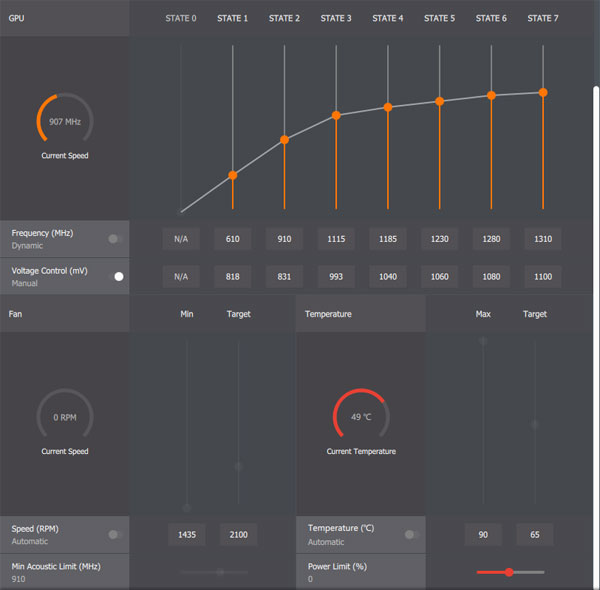The width and height of the screenshot is (600, 590).
Task: Click the State 6 voltage field 1080
Action: (491, 277)
